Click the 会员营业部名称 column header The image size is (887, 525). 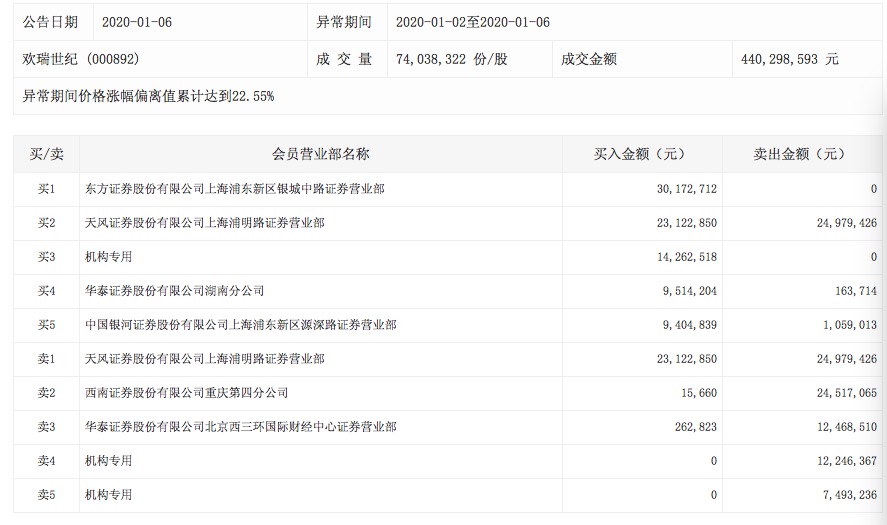coord(320,154)
